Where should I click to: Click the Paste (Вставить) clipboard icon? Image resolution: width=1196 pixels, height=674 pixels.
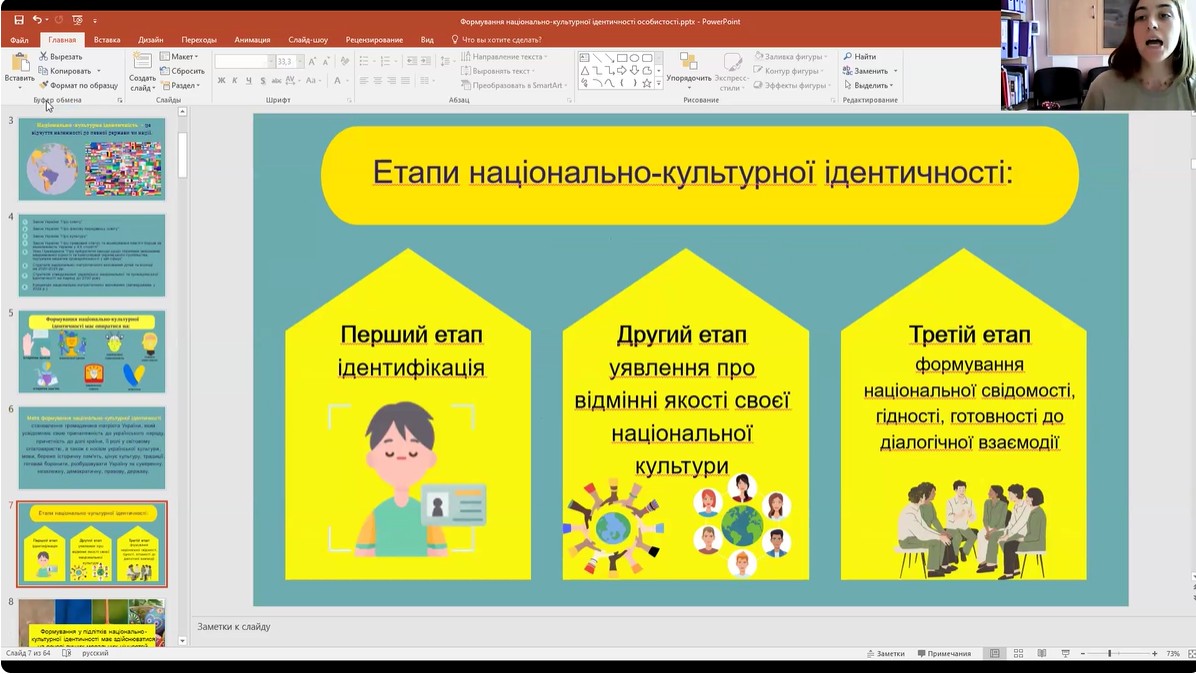(x=19, y=63)
